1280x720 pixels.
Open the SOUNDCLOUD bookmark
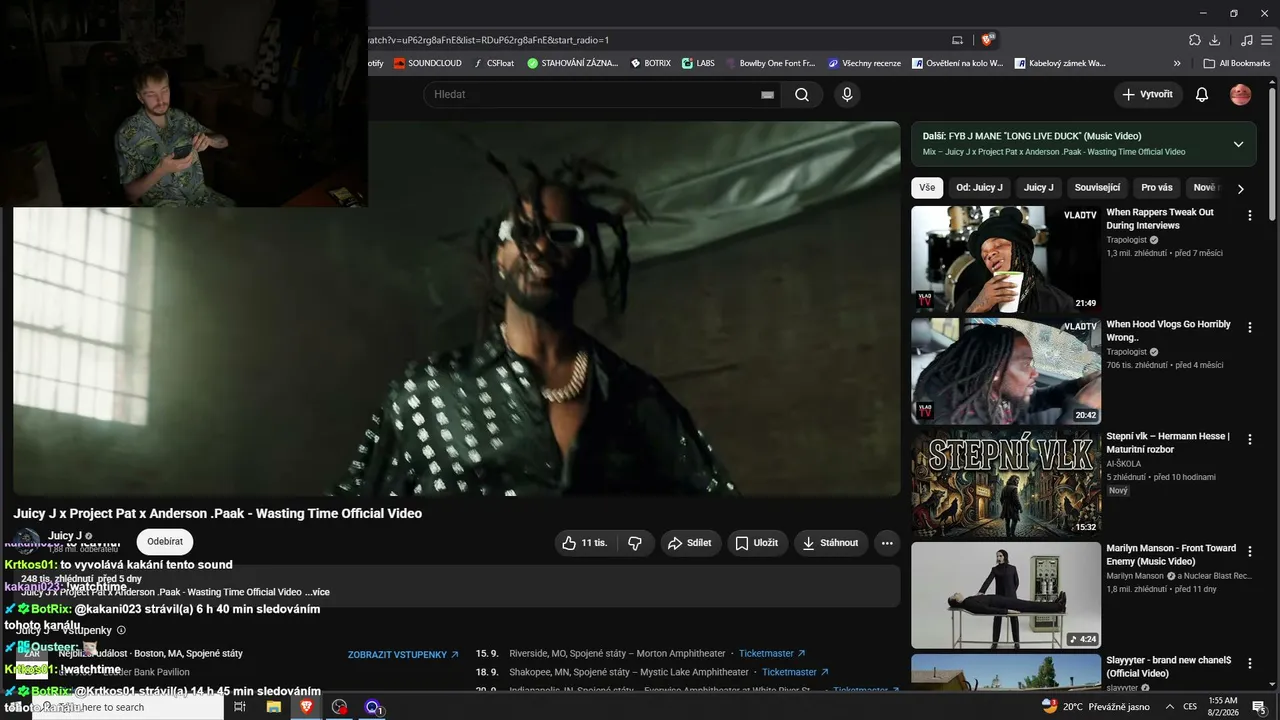click(x=427, y=63)
